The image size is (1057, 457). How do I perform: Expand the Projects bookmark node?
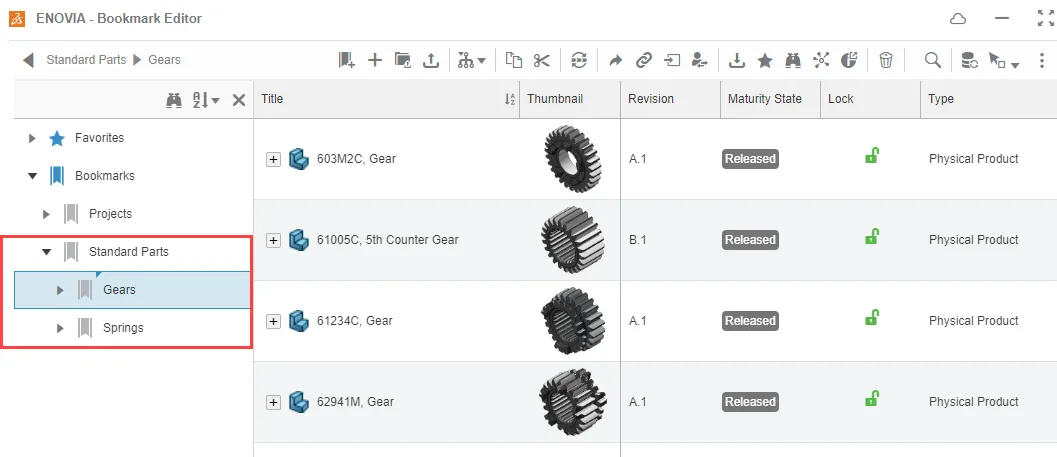(46, 214)
